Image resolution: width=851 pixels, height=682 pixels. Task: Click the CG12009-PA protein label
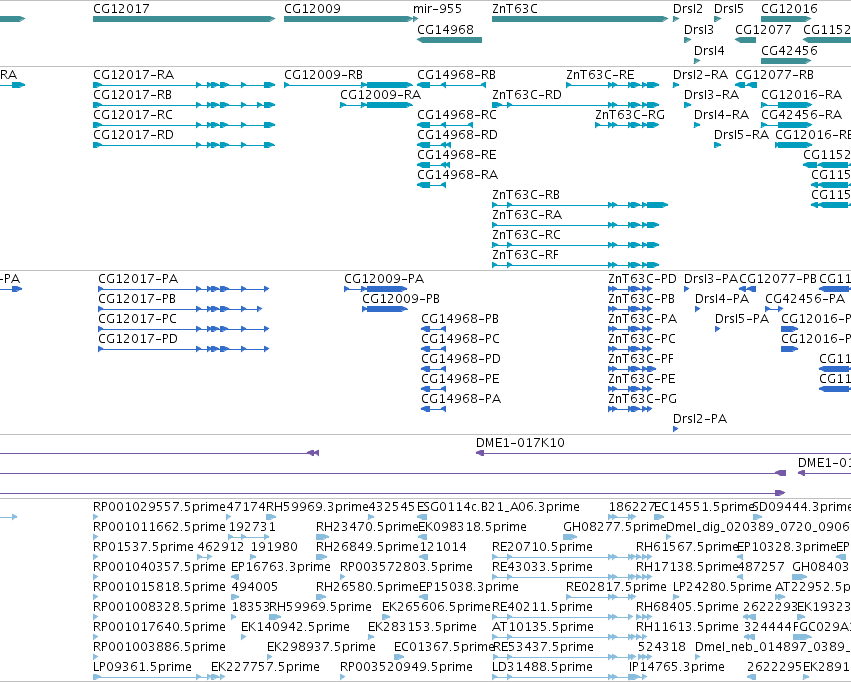coord(384,279)
